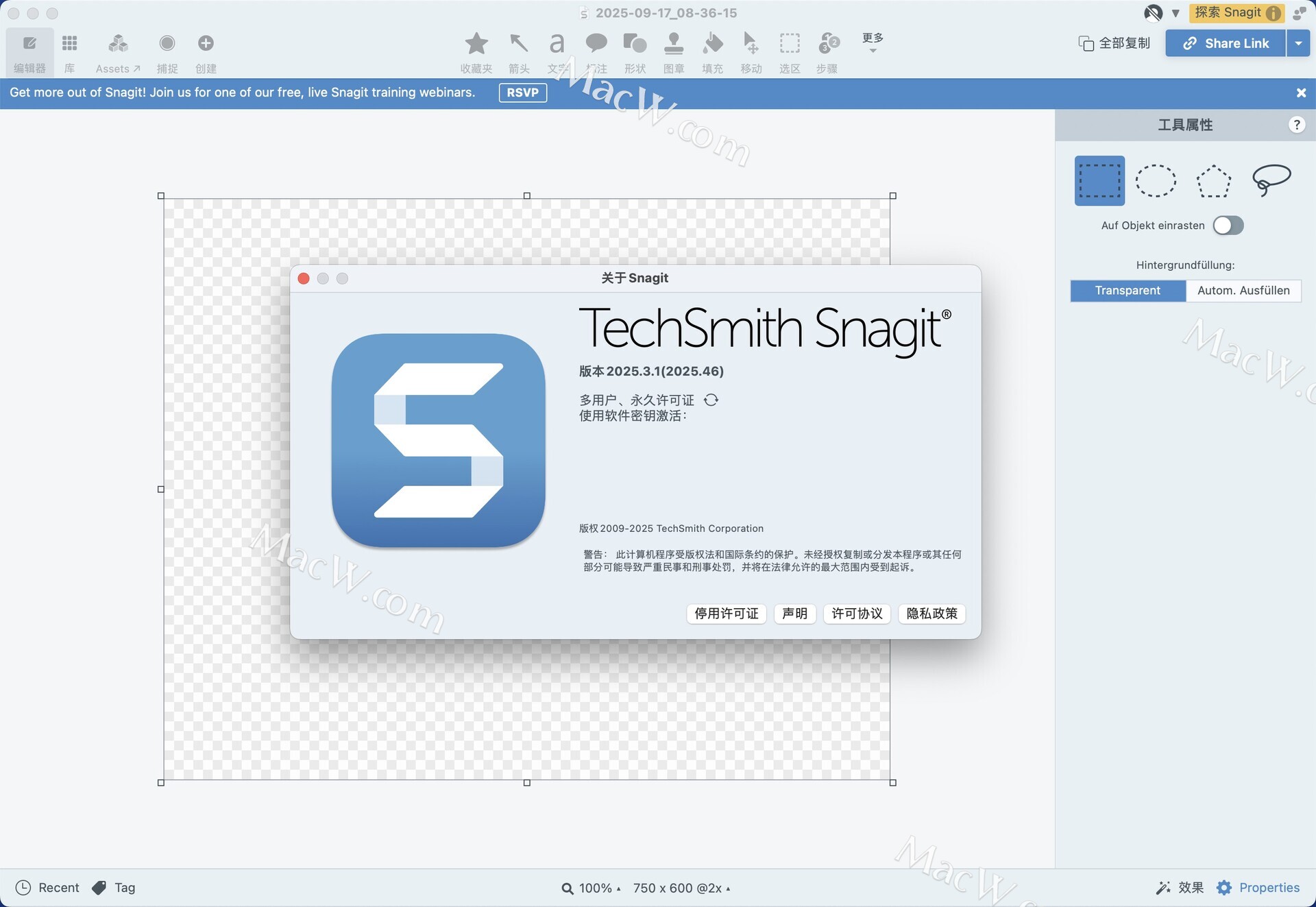Open the 750 x 600 image size dropdown
Screen dimensions: 1316x907
(x=681, y=888)
